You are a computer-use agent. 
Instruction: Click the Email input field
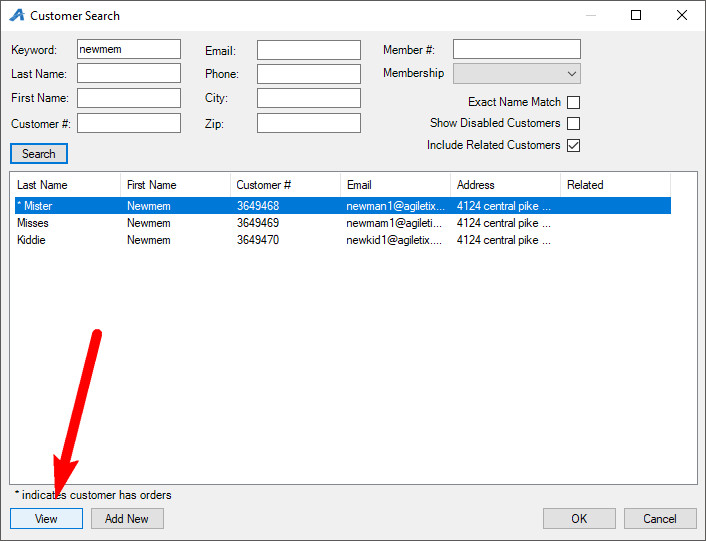coord(309,50)
